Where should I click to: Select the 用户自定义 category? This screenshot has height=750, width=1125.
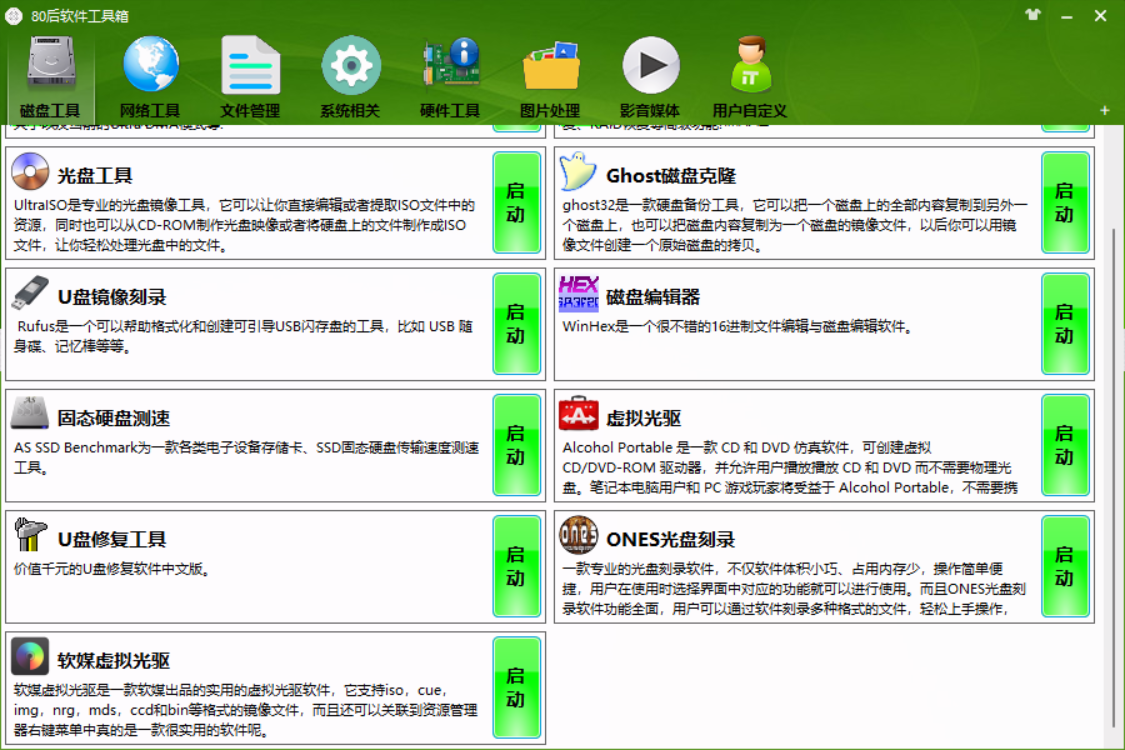750,75
